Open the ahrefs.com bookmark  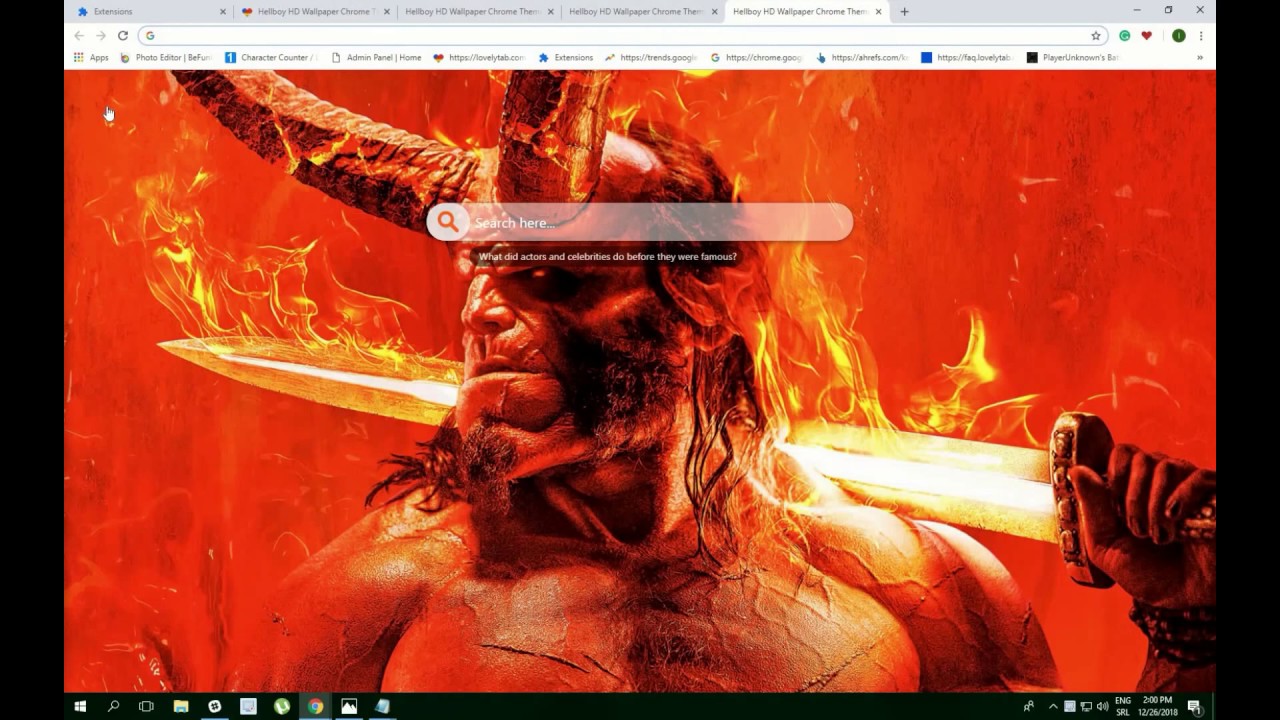click(x=863, y=58)
